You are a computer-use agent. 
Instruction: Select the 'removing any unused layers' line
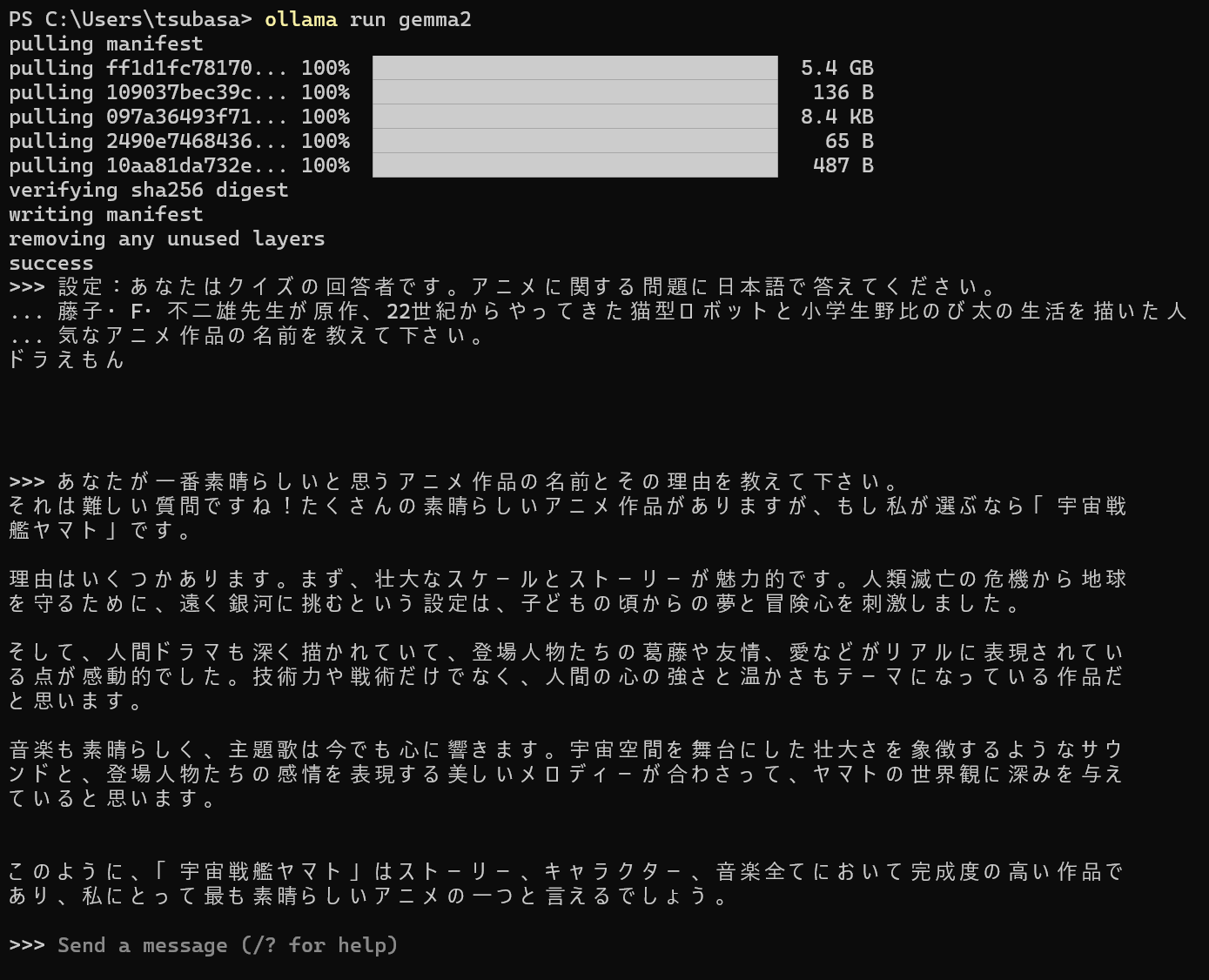pyautogui.click(x=165, y=238)
